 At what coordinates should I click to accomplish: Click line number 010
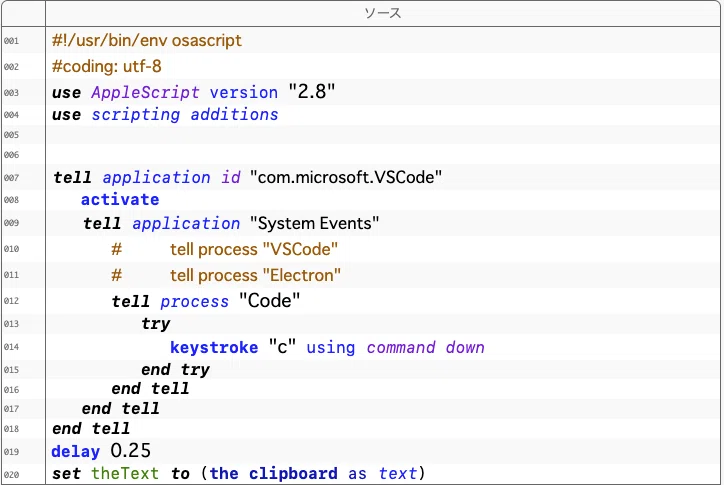(12, 249)
